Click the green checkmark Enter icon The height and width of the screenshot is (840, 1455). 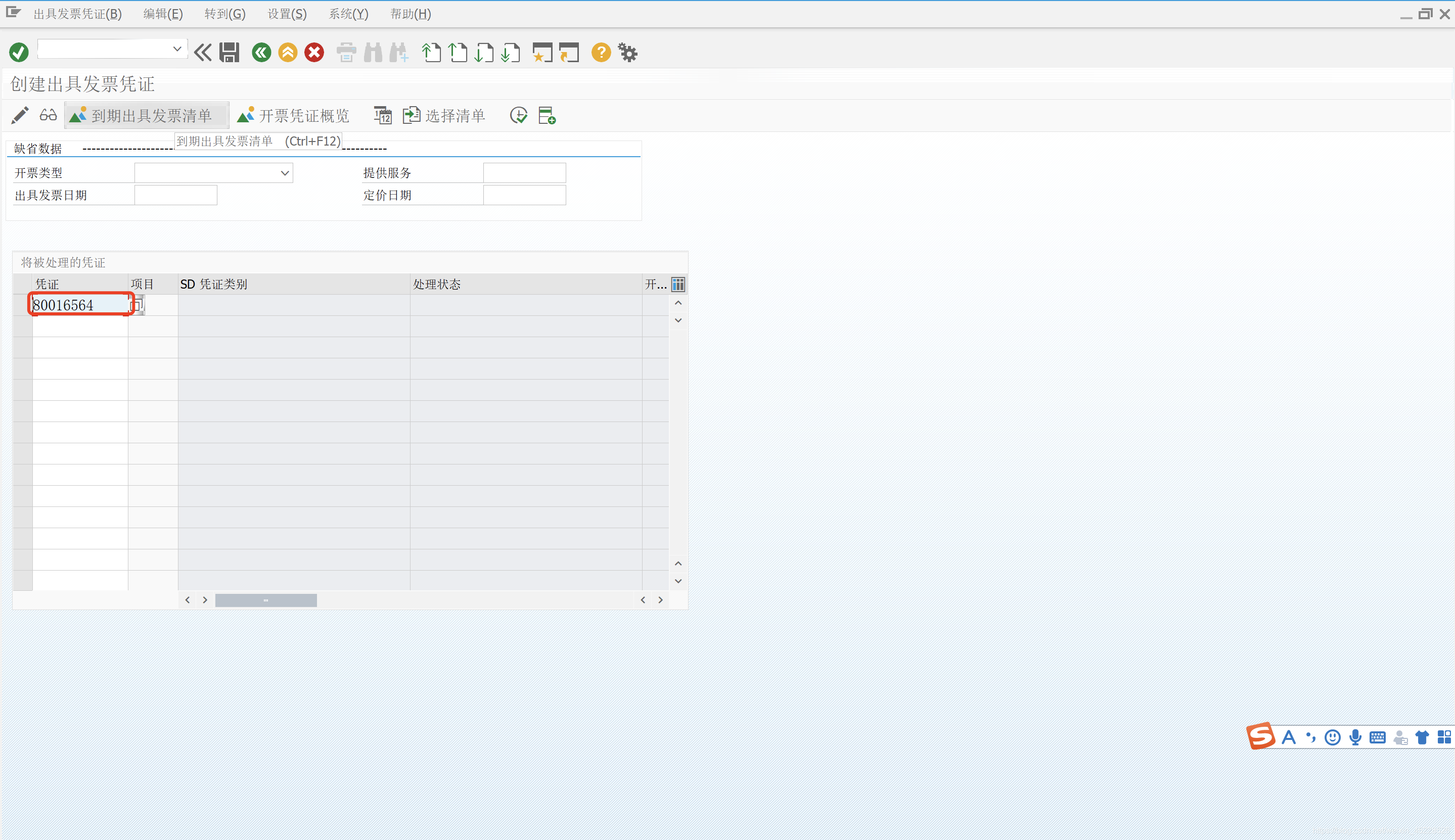click(x=19, y=53)
